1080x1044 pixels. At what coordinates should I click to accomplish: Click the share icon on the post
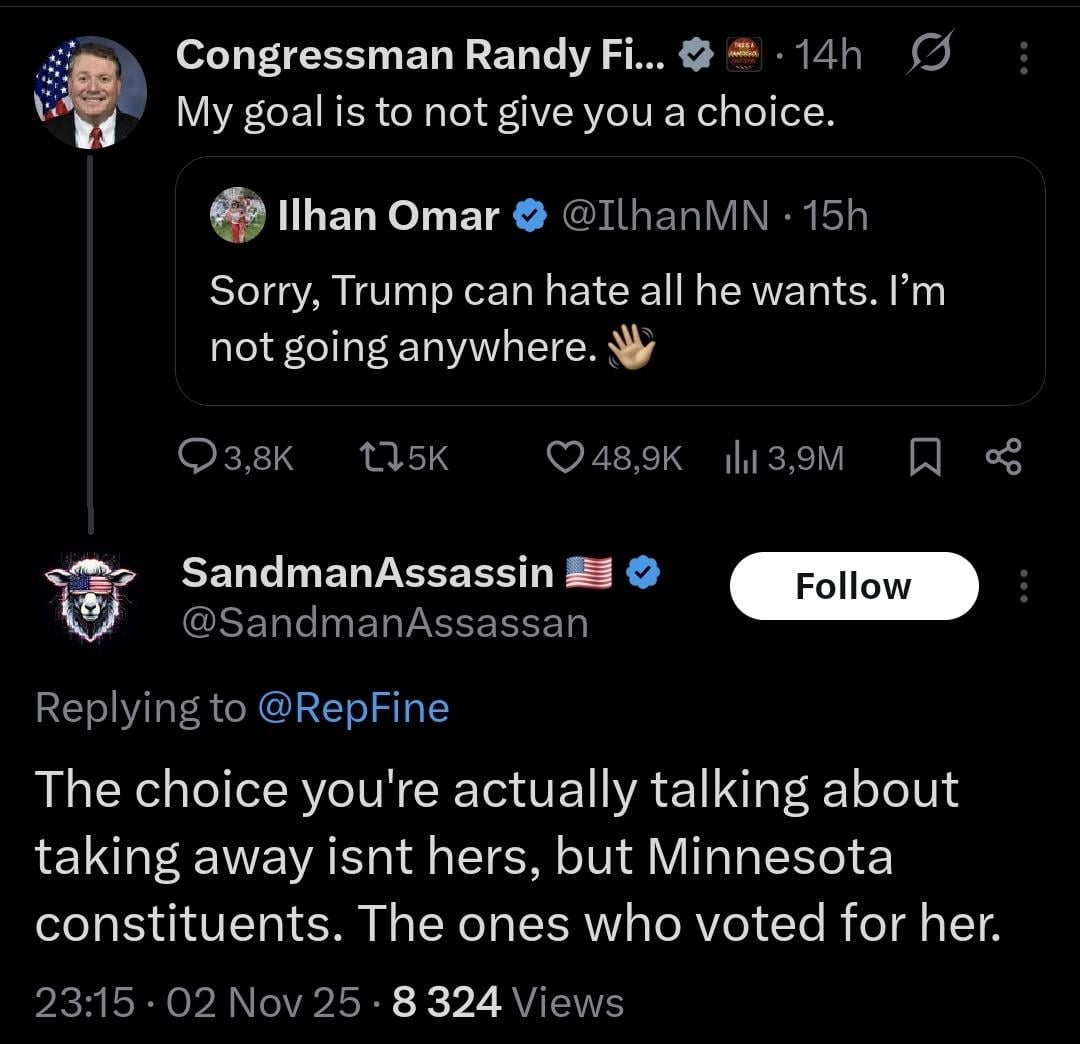pos(1003,458)
